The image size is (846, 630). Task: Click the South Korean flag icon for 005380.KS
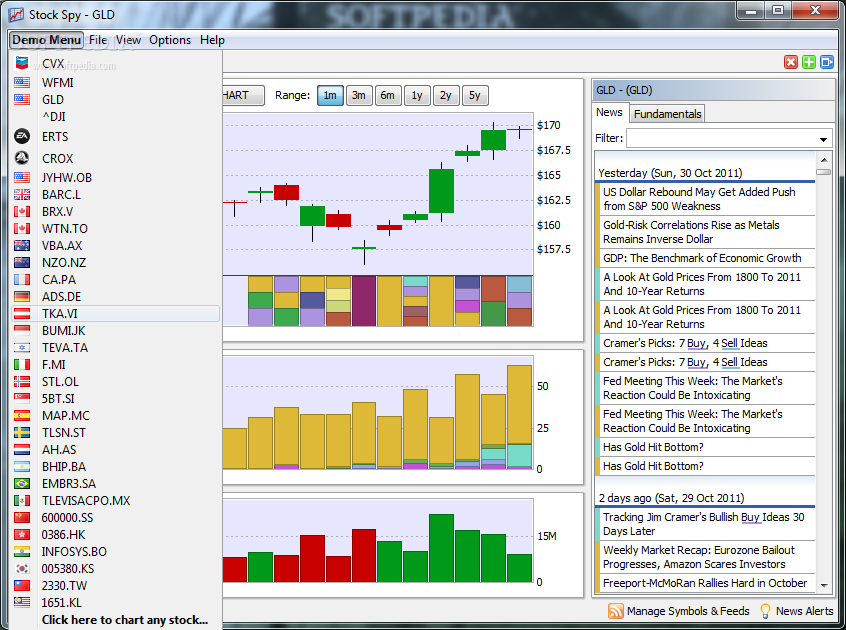(x=22, y=569)
